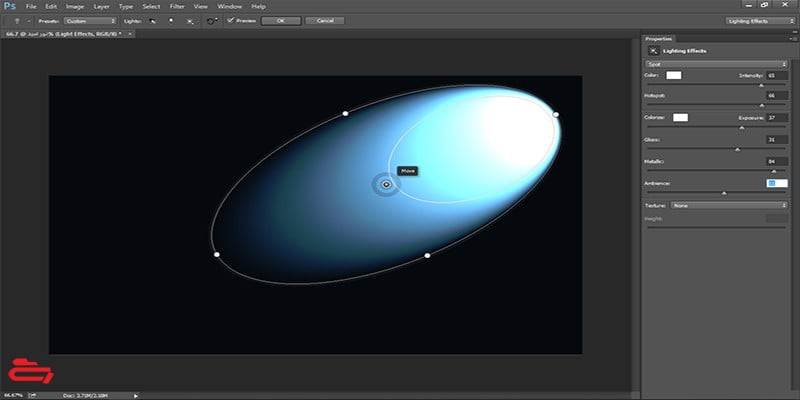Viewport: 800px width, 400px height.
Task: Open the Presets dropdown set to Custom
Action: 89,20
